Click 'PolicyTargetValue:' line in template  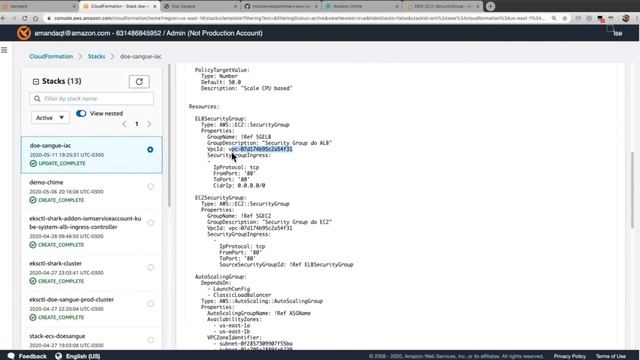(222, 70)
